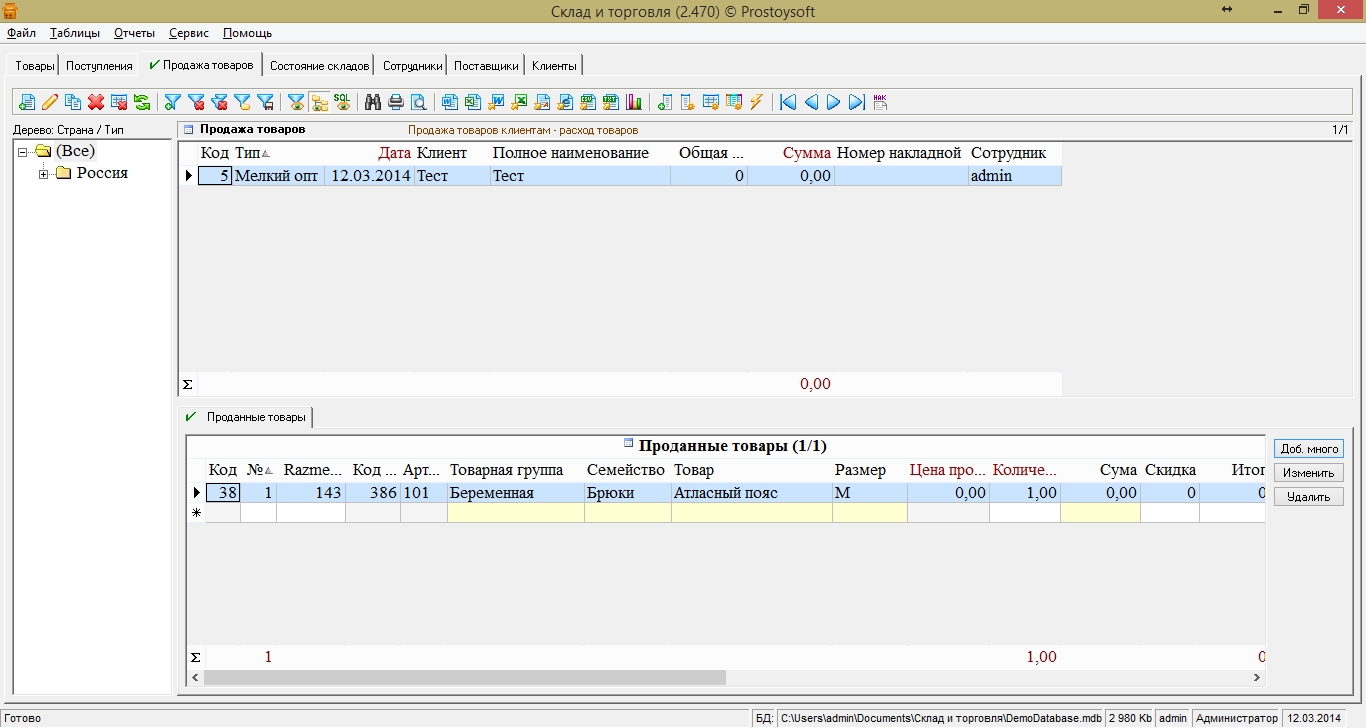Click the Брюки family cell
Viewport: 1366px width, 728px height.
pyautogui.click(x=627, y=493)
